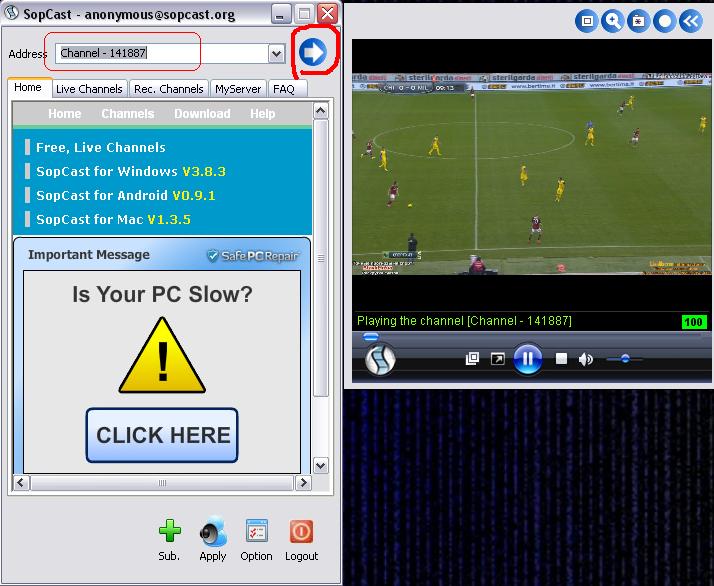The height and width of the screenshot is (586, 714).
Task: Open the Address dropdown list
Action: point(276,54)
